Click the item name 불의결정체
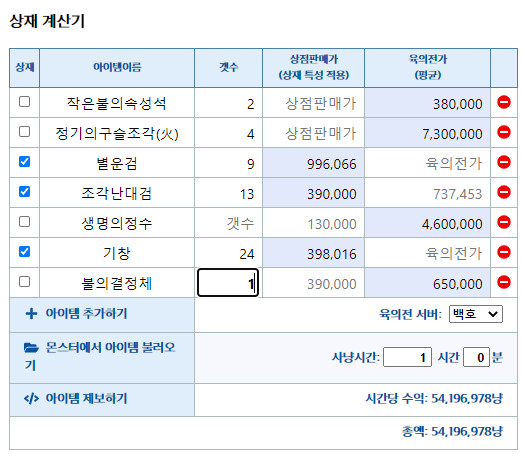 [117, 283]
